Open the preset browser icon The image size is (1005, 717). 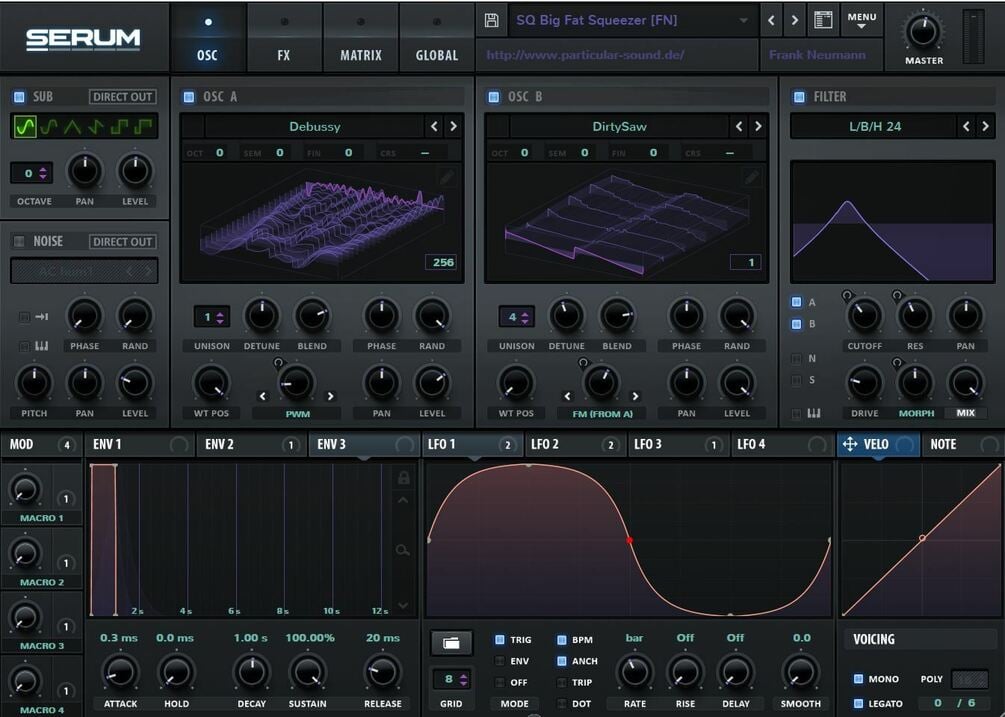(x=823, y=20)
